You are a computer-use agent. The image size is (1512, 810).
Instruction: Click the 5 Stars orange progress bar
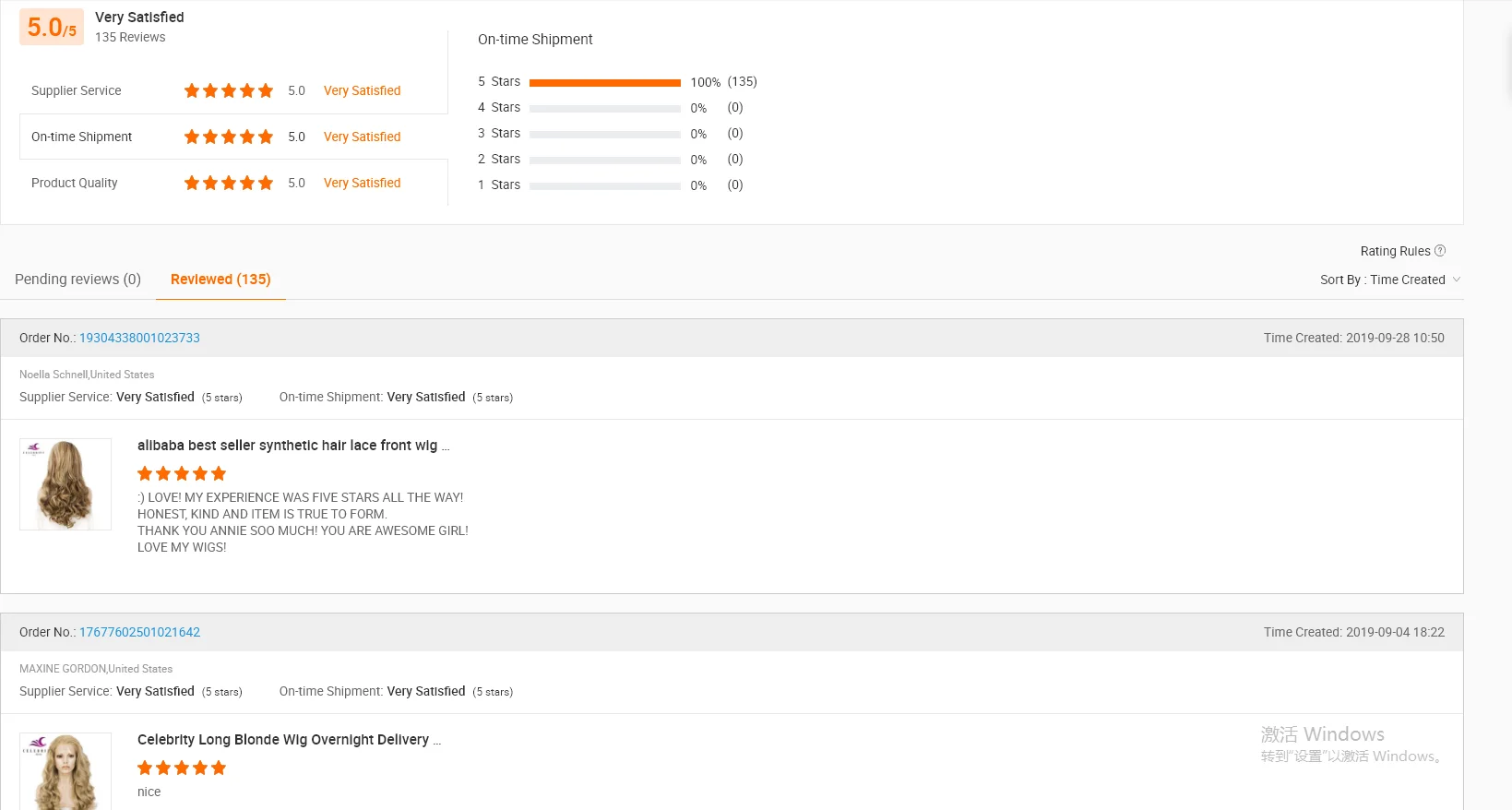coord(604,83)
